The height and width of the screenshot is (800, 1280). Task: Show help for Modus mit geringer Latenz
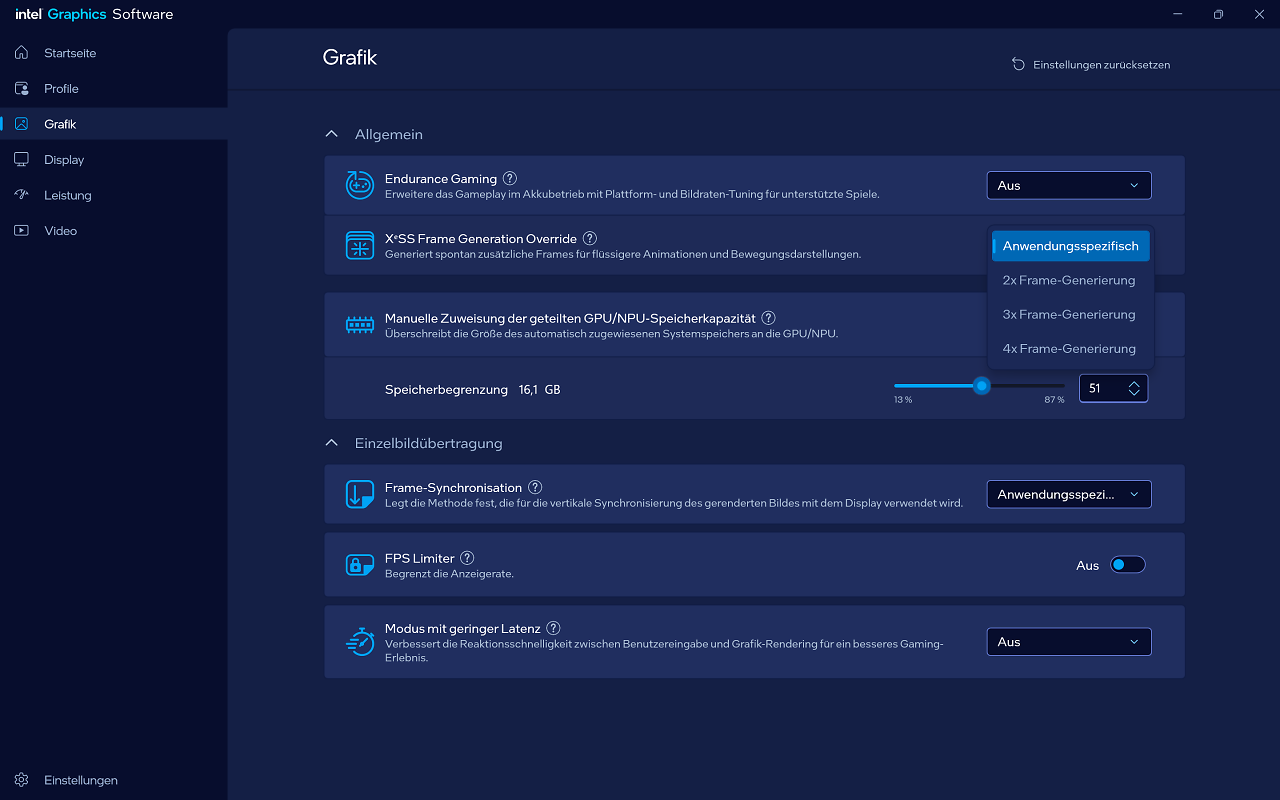(x=553, y=628)
